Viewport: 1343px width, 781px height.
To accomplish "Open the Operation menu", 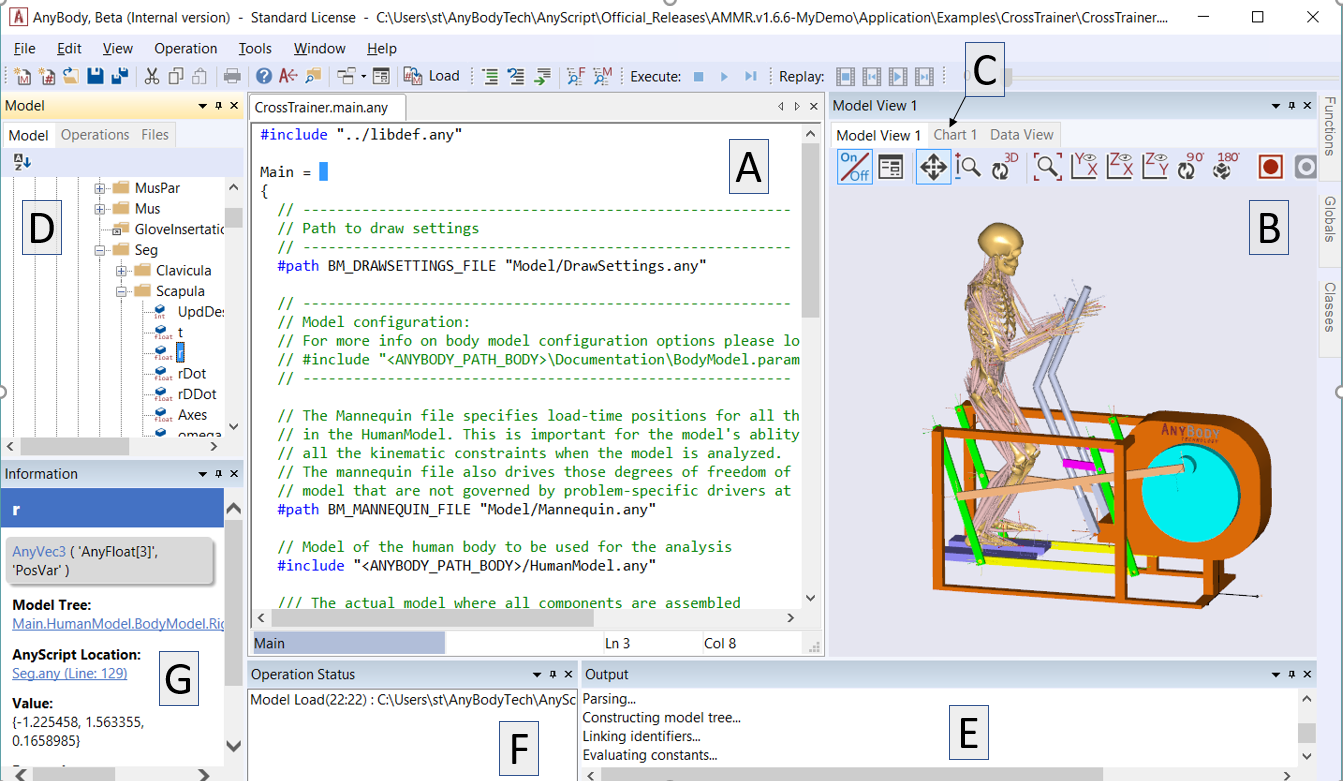I will pyautogui.click(x=186, y=48).
